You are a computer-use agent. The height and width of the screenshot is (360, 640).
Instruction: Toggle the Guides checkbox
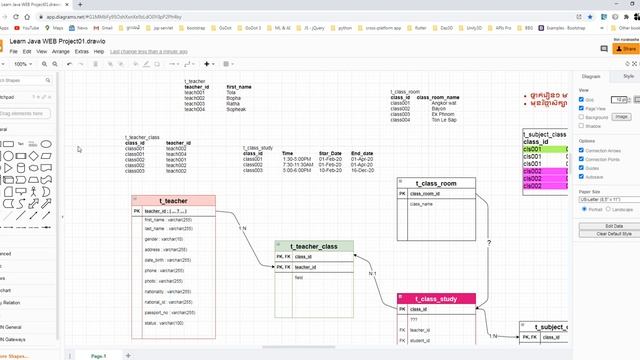coord(581,168)
